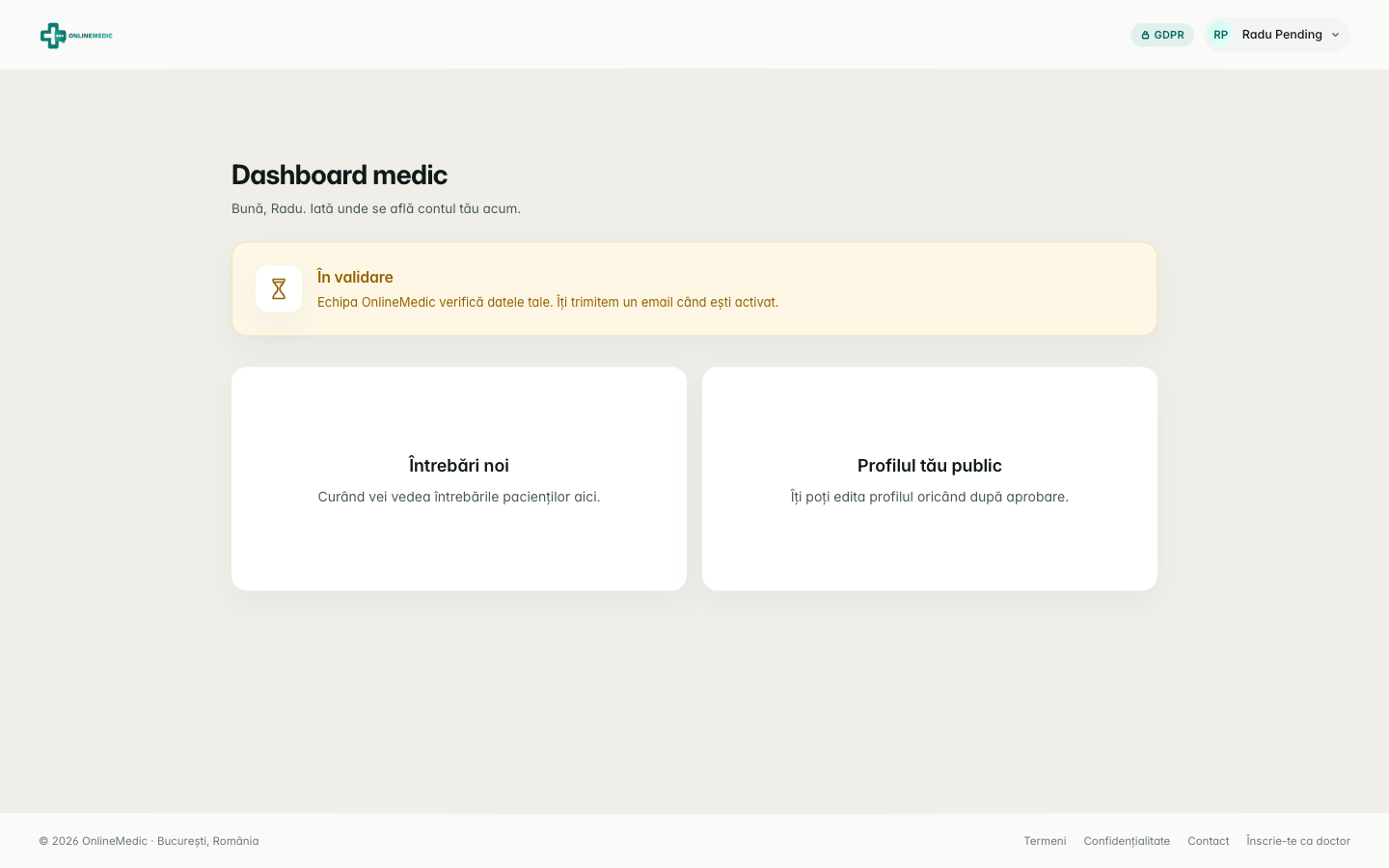The image size is (1389, 868).
Task: Click the RP avatar initials
Action: (1220, 35)
